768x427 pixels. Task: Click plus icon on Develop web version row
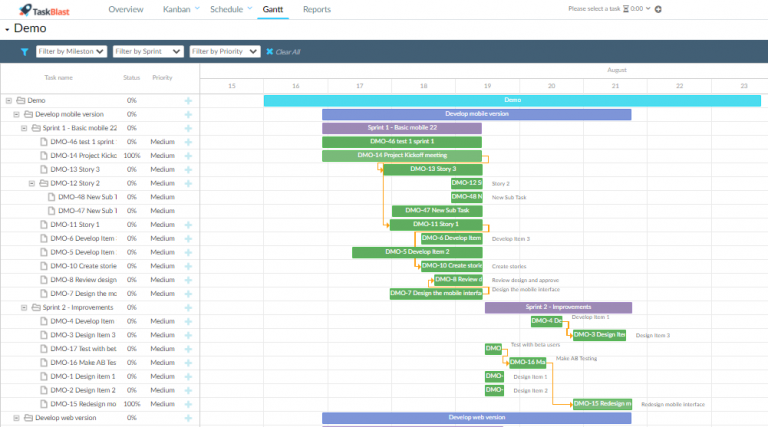click(x=188, y=418)
